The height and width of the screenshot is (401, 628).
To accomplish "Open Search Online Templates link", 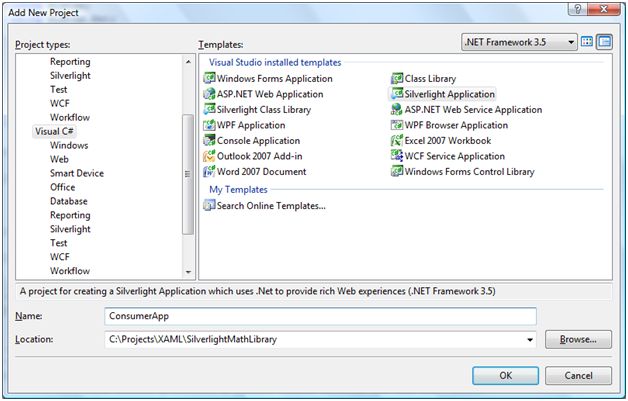I will [270, 206].
